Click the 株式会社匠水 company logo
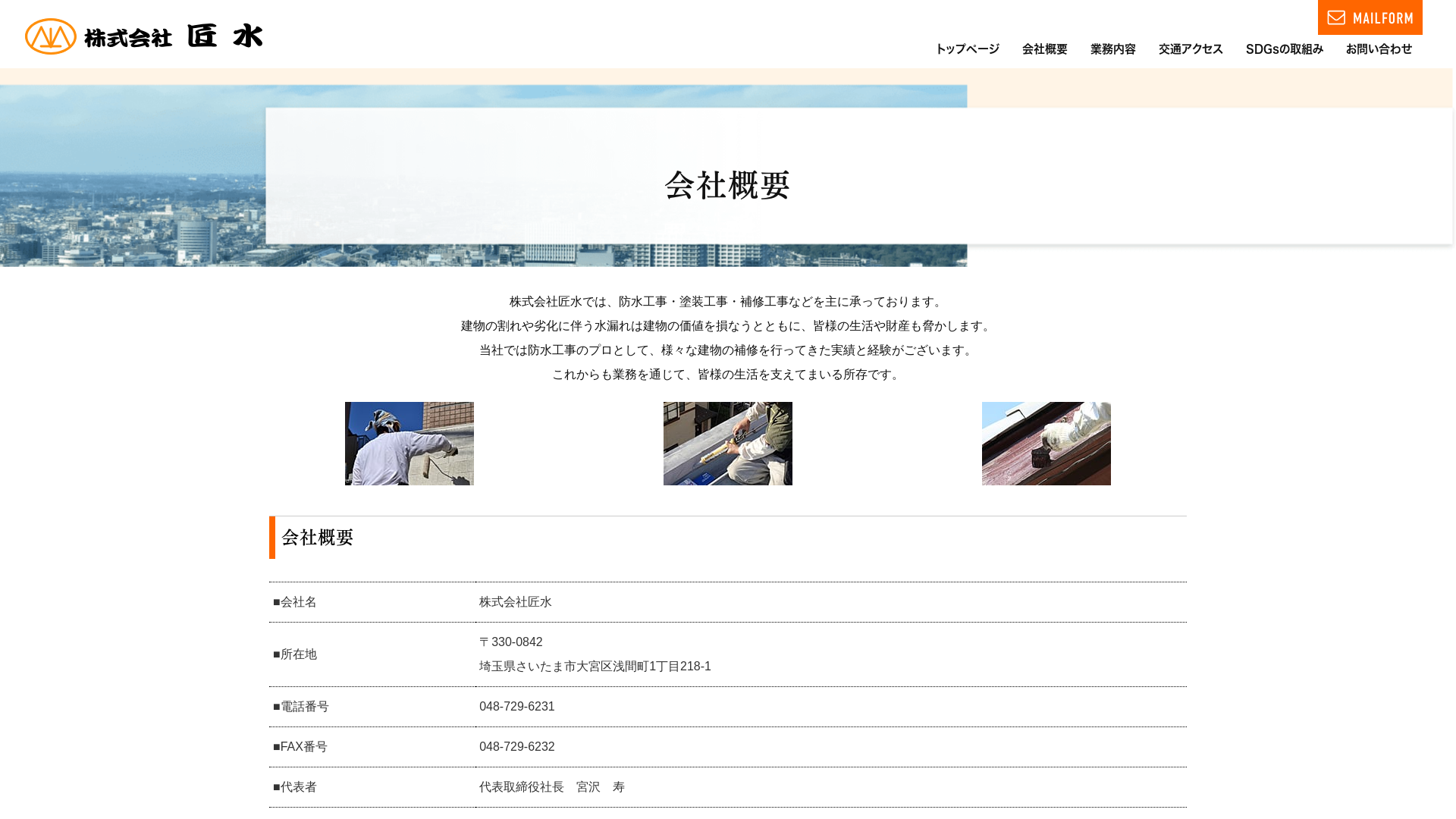 [x=144, y=36]
